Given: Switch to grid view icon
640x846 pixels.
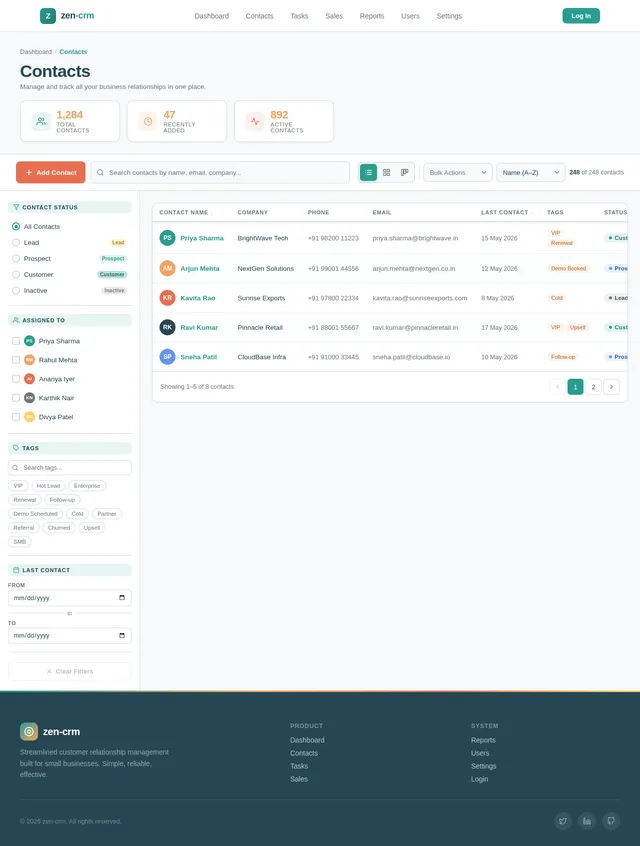Looking at the screenshot, I should tap(386, 173).
